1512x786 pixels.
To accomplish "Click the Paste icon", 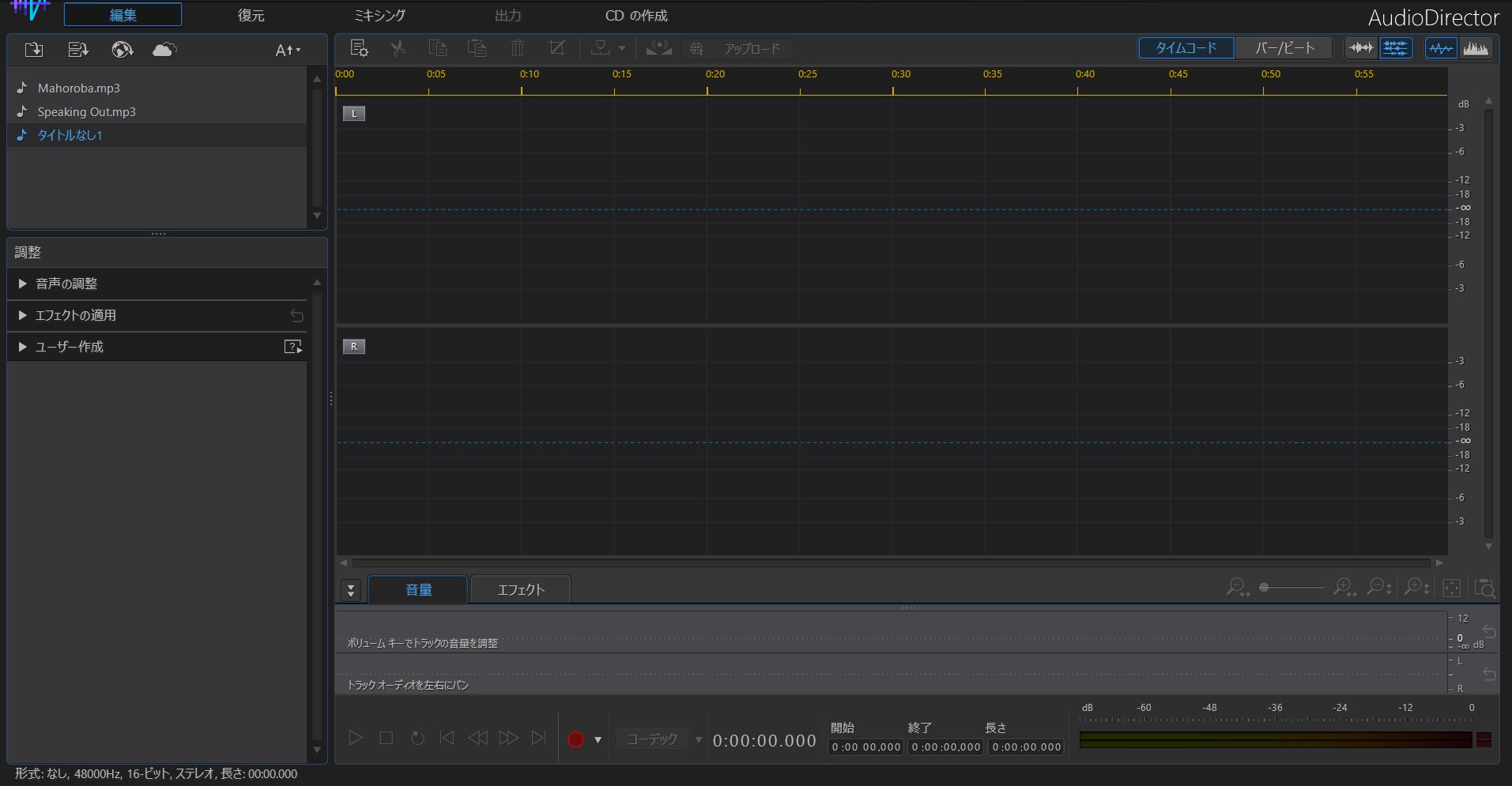I will (x=477, y=48).
